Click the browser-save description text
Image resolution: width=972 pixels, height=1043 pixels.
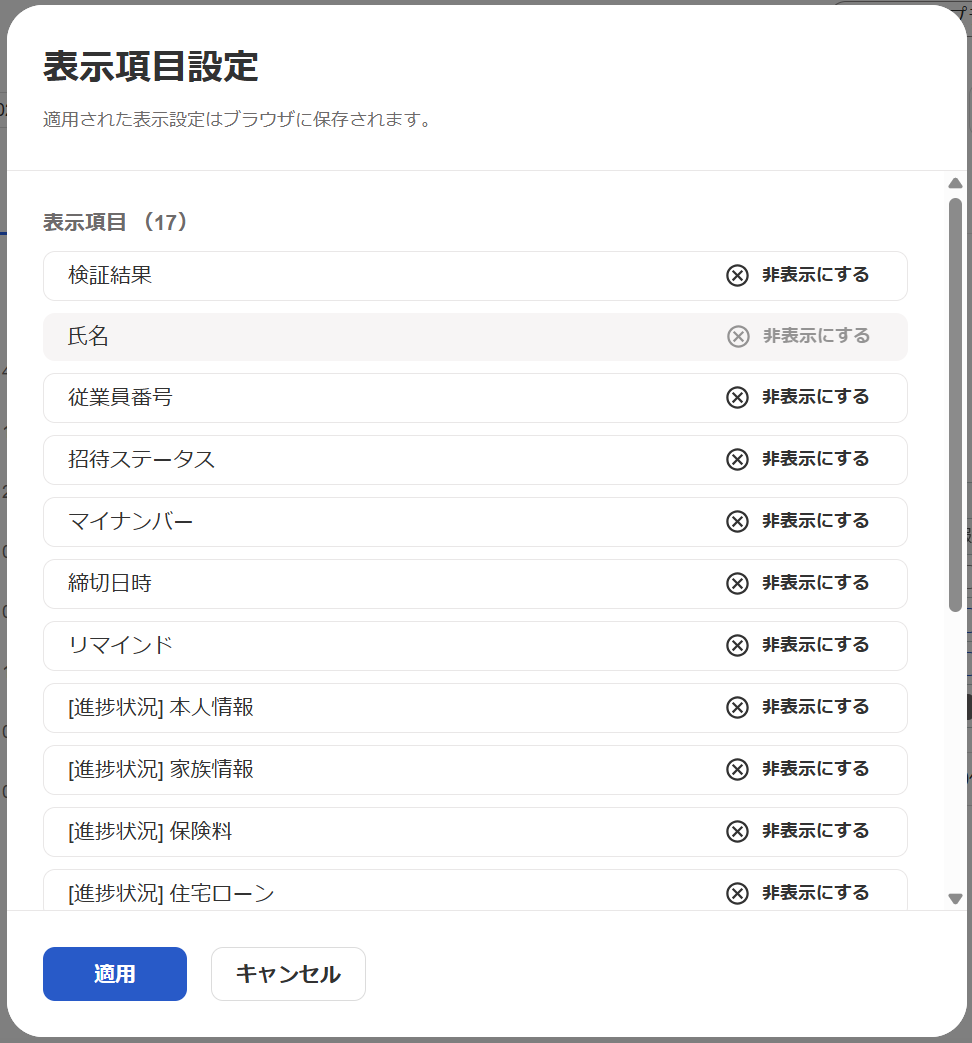[238, 120]
